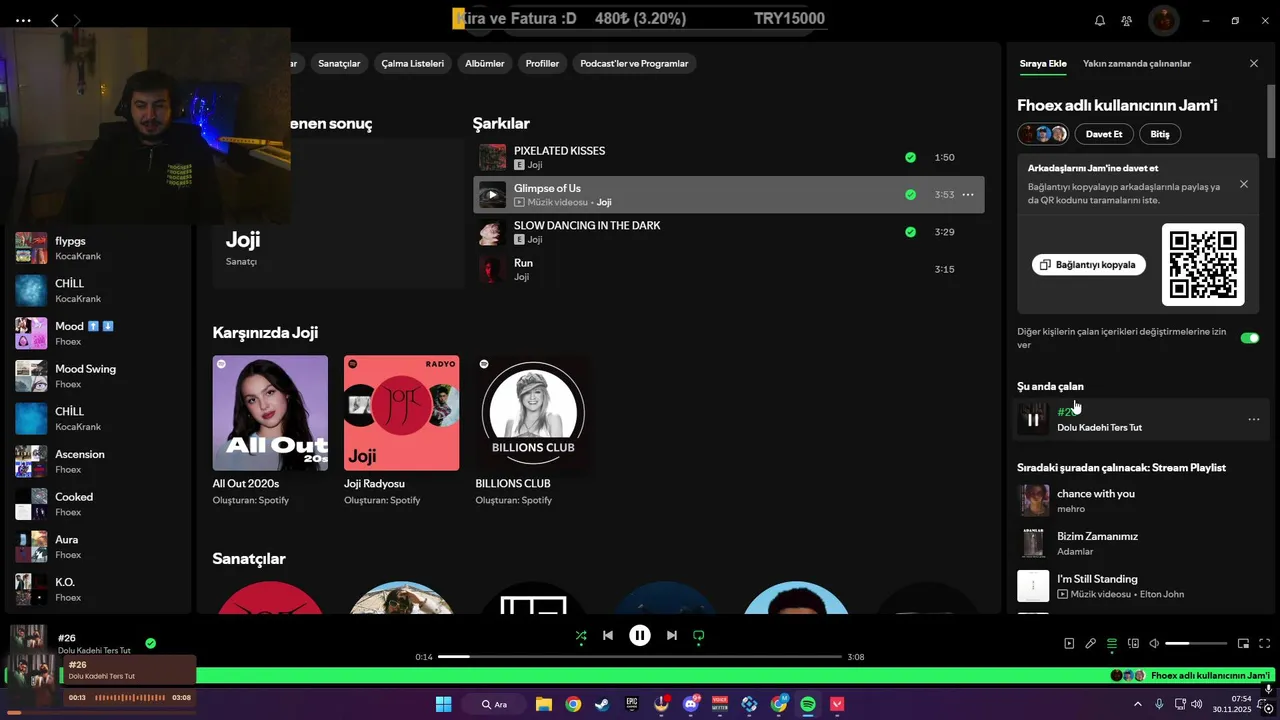
Task: Copy Jam link with Bağlantıyı kopyala
Action: pyautogui.click(x=1089, y=265)
